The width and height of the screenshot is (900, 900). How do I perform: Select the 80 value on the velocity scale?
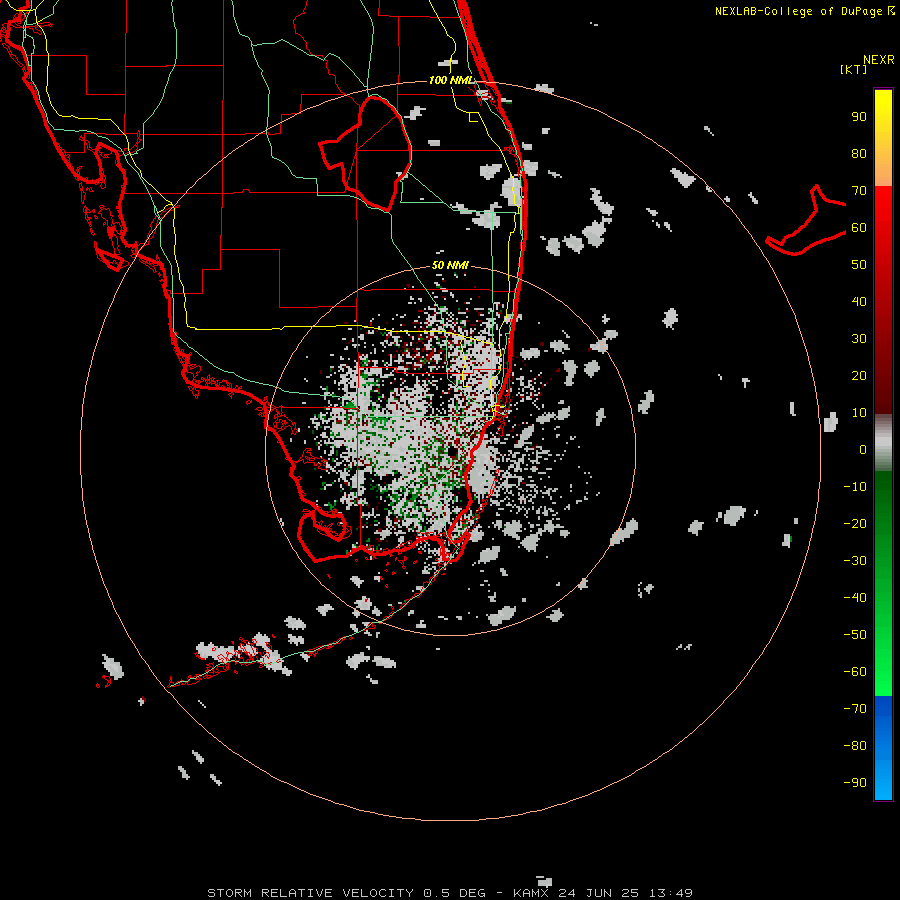(859, 154)
